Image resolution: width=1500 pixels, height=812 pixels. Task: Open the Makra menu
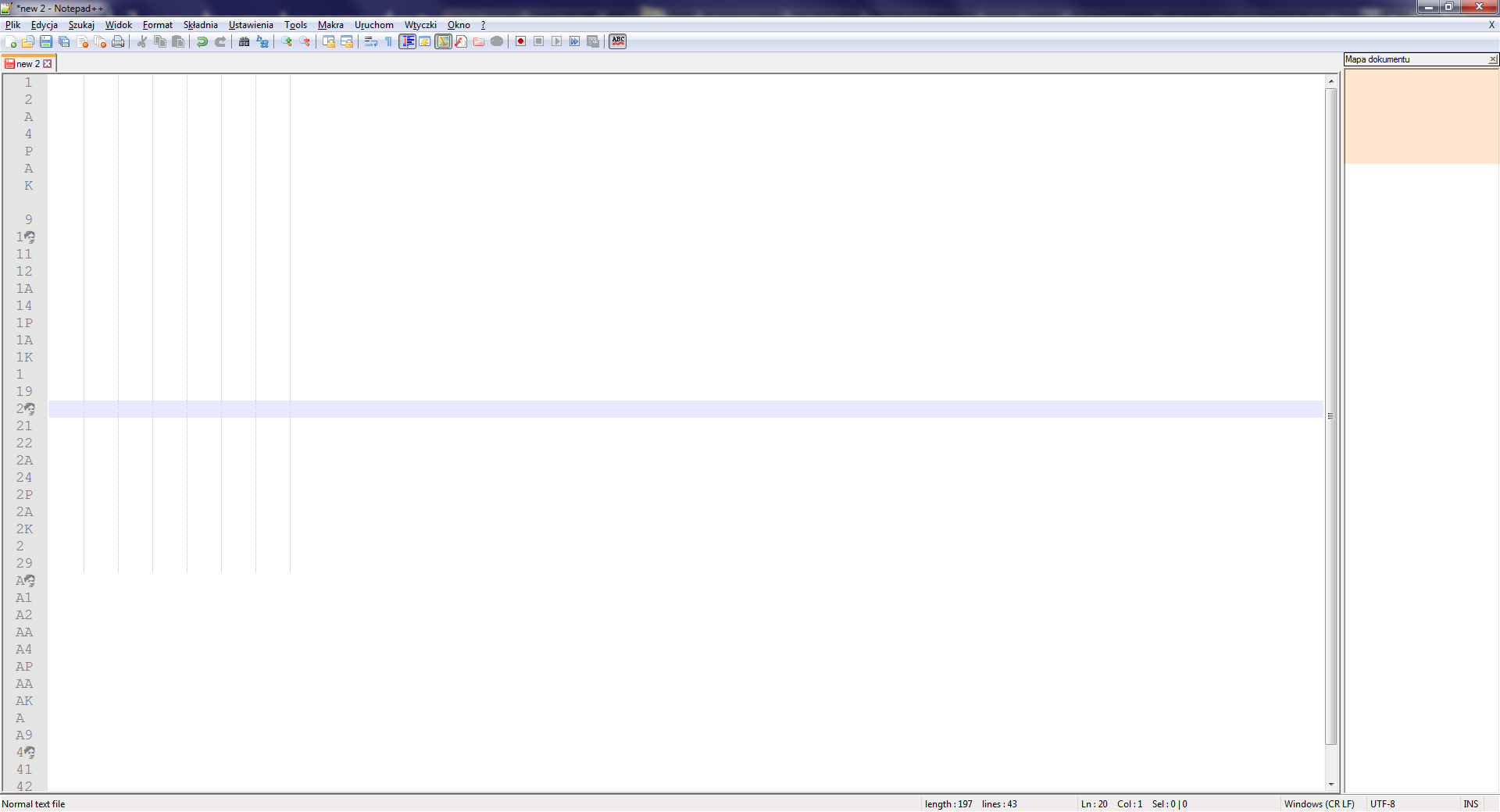point(330,25)
